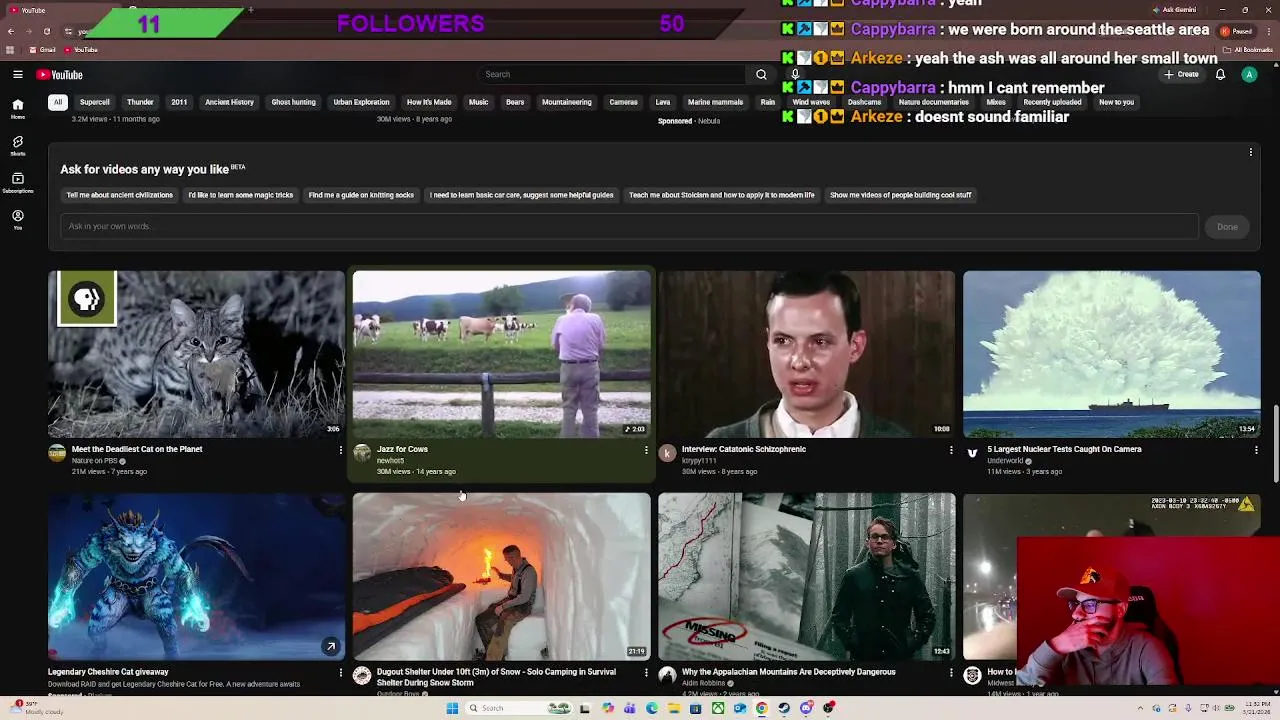Open the Appalachian Mountains video title
This screenshot has height=720, width=1280.
click(x=789, y=672)
